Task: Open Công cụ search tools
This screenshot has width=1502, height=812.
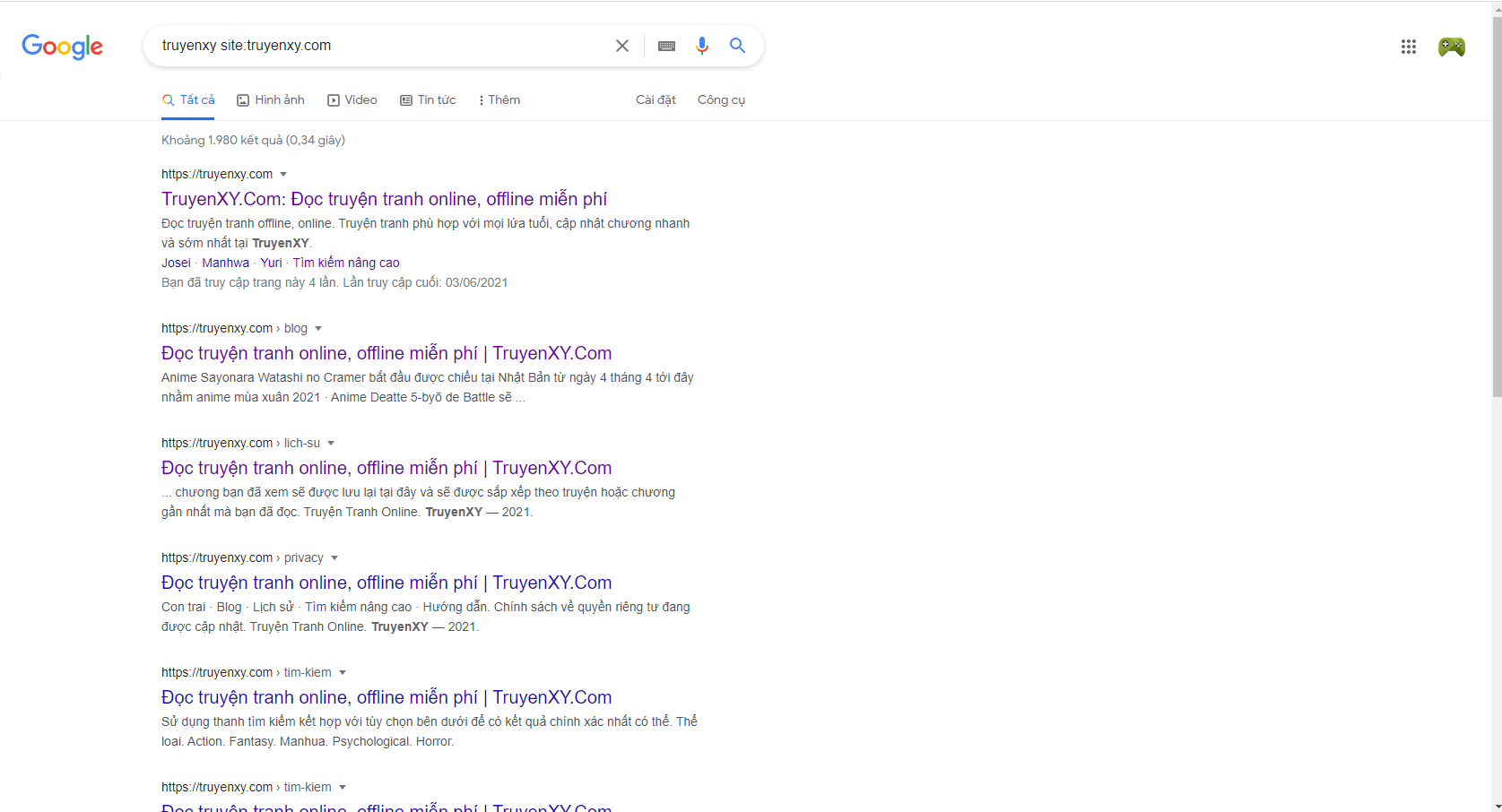Action: [x=721, y=100]
